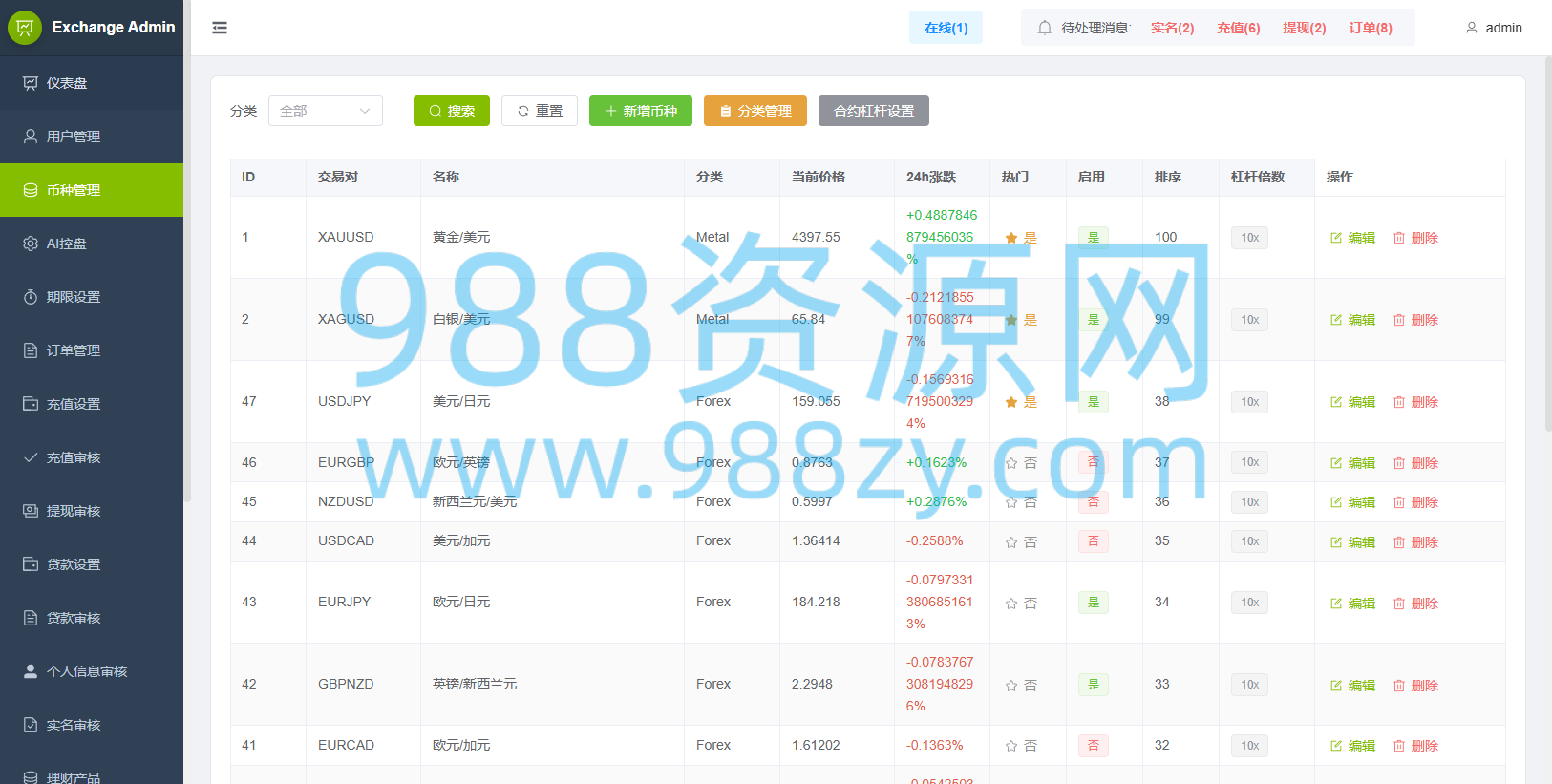This screenshot has width=1552, height=784.
Task: Open the admin user profile icon
Action: [1472, 28]
